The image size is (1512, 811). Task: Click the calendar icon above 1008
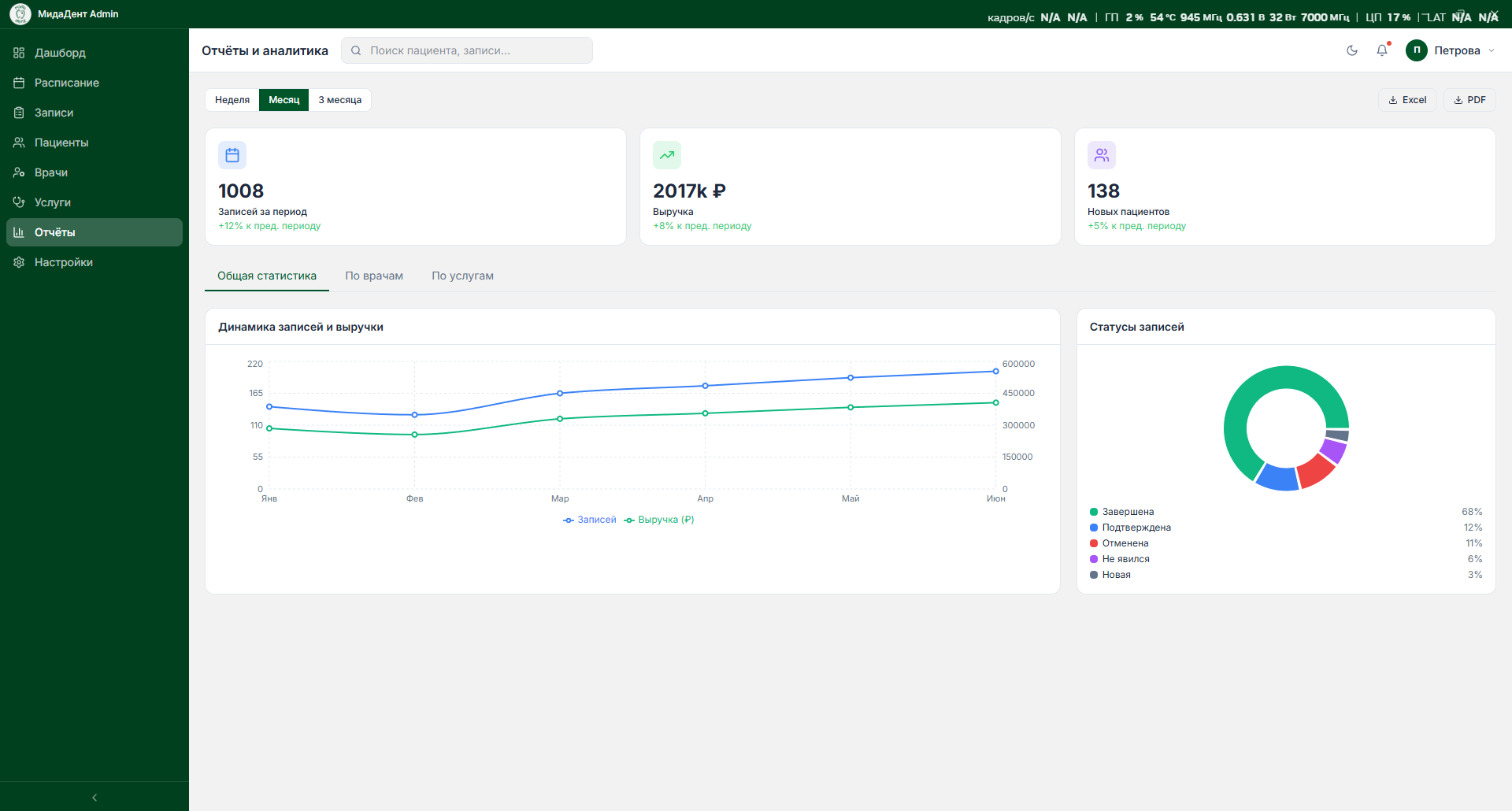pyautogui.click(x=232, y=155)
